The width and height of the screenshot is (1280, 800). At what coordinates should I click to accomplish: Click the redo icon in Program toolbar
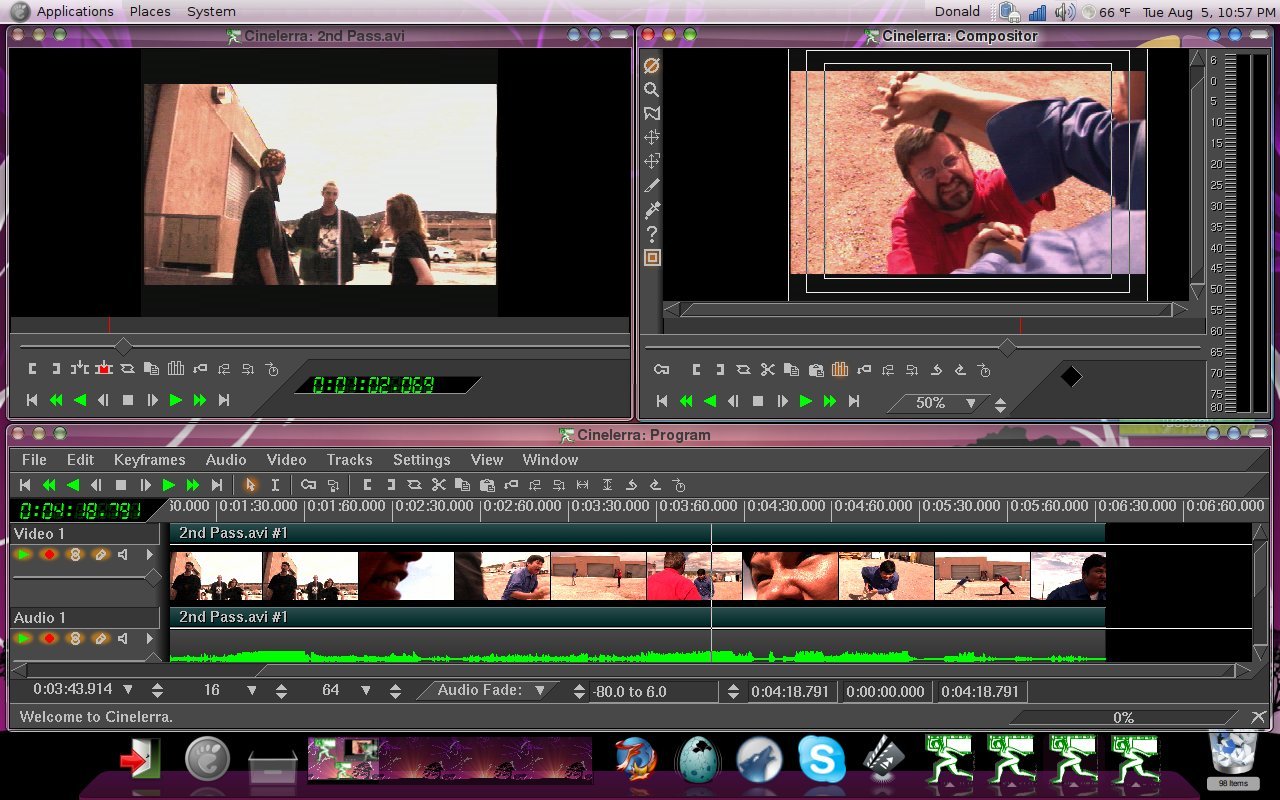click(655, 485)
